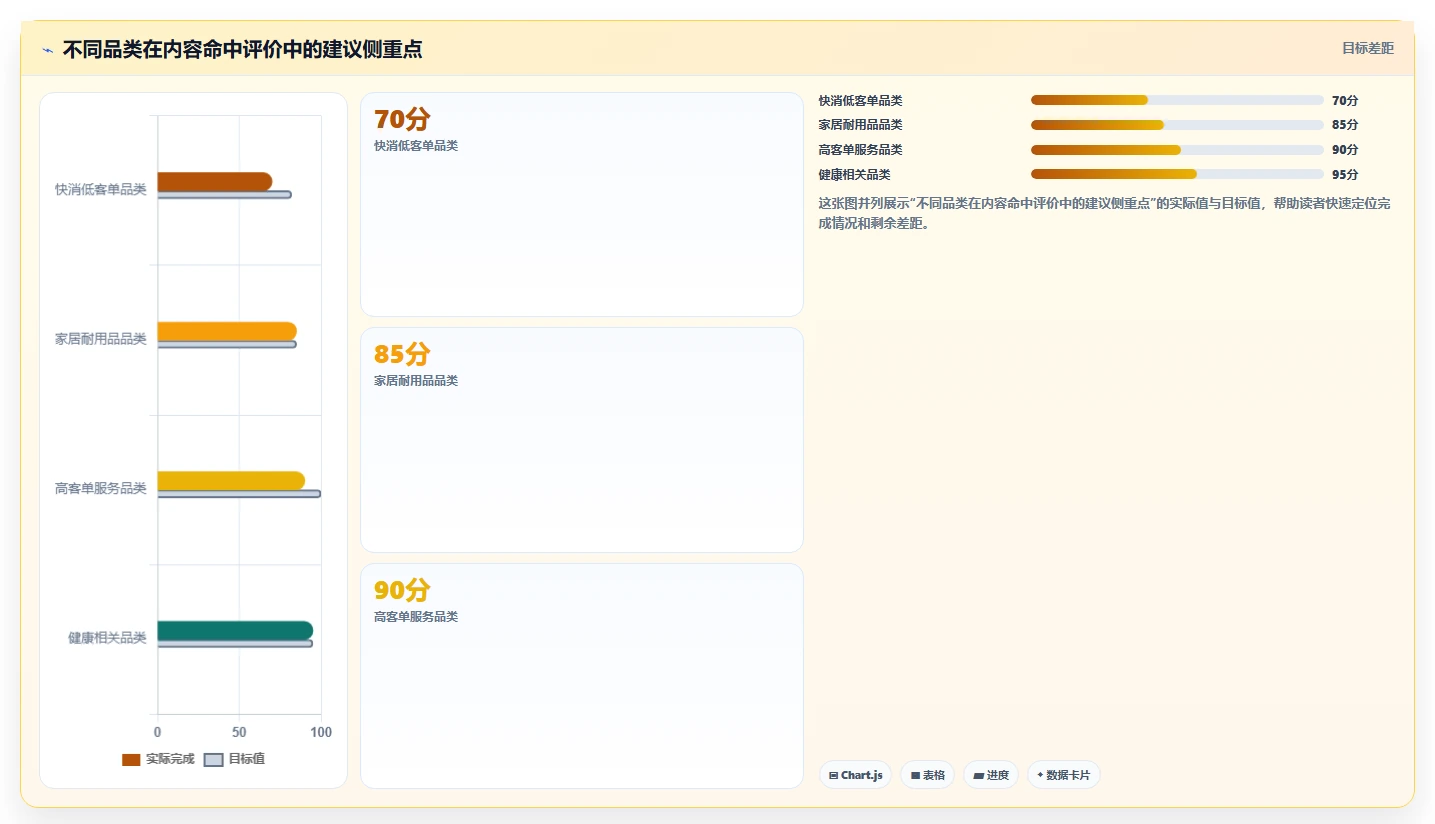Click the 快消低客单品类 chart axis label
The height and width of the screenshot is (824, 1435).
(x=101, y=189)
